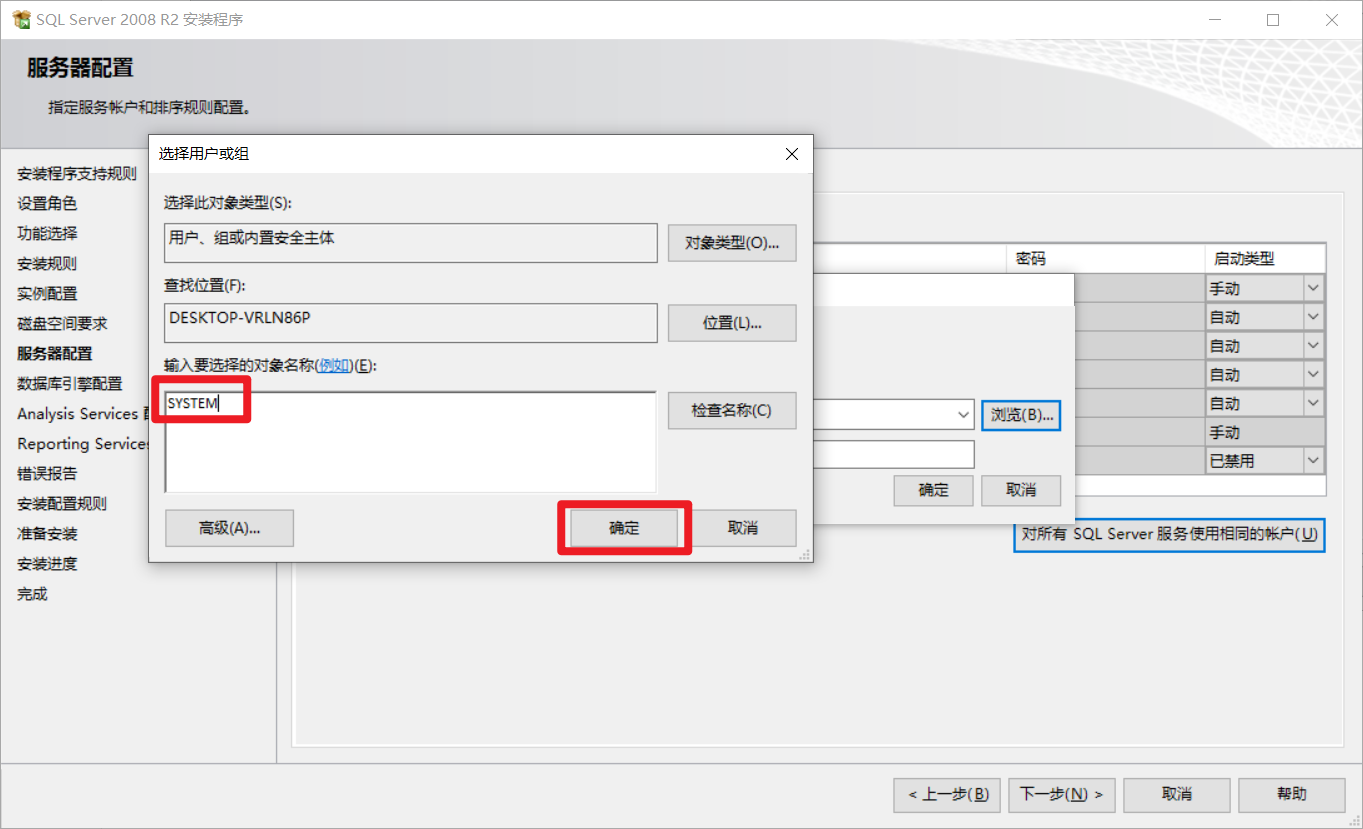This screenshot has height=829, width=1363.
Task: Select 实例配置 step in sidebar
Action: [x=47, y=293]
